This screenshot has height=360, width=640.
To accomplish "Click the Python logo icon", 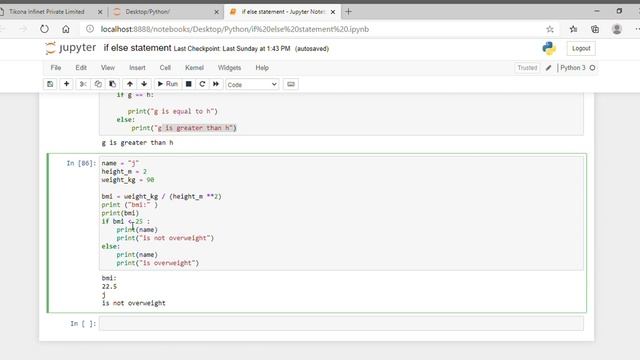I will click(549, 48).
